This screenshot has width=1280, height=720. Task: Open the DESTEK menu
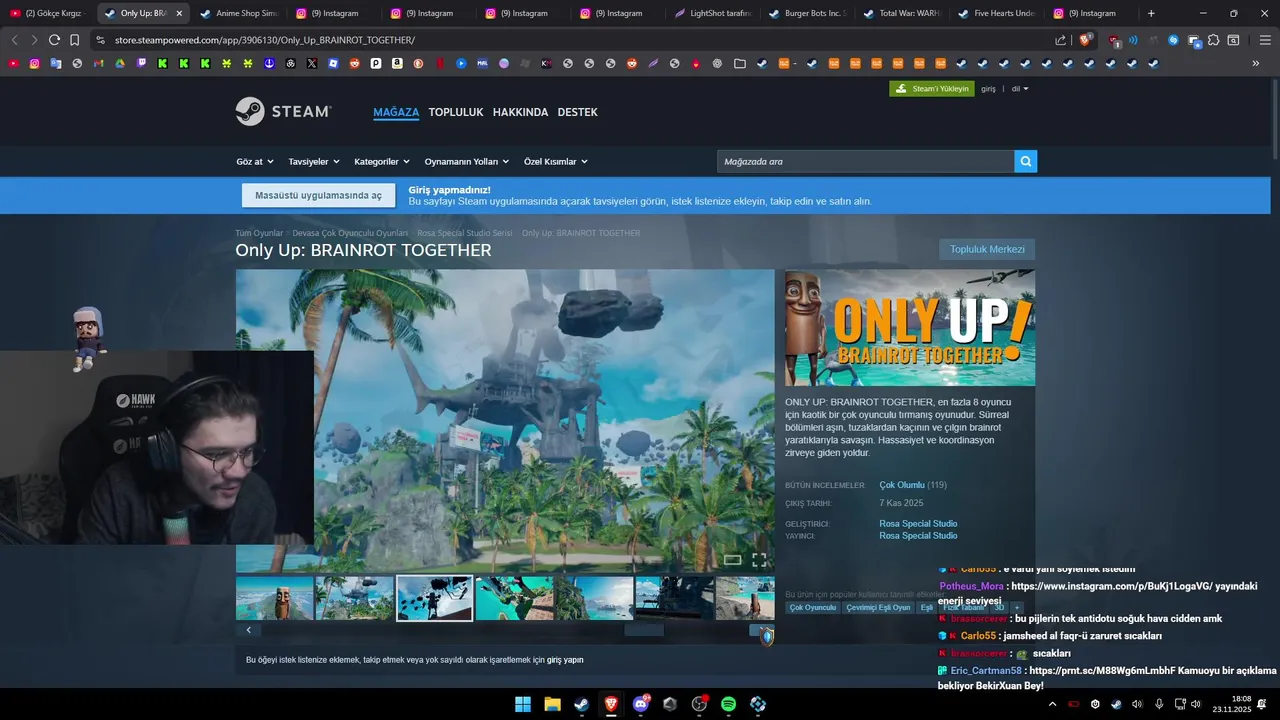click(577, 112)
